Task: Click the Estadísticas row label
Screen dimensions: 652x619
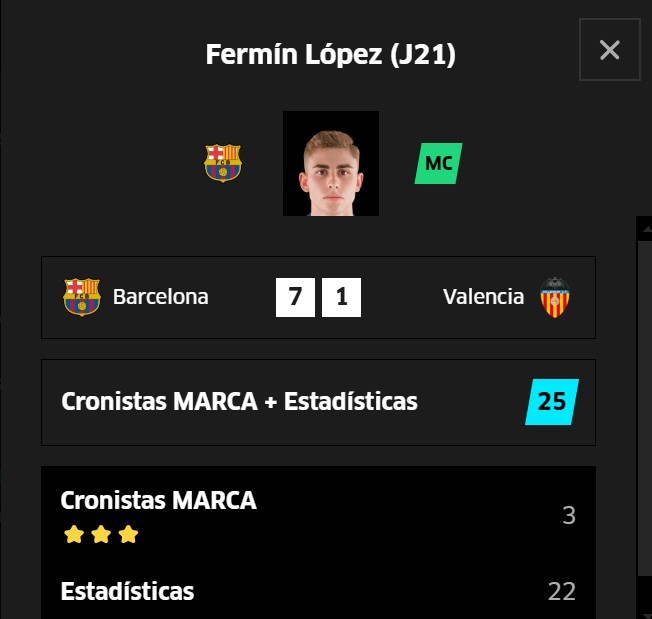Action: [x=127, y=591]
